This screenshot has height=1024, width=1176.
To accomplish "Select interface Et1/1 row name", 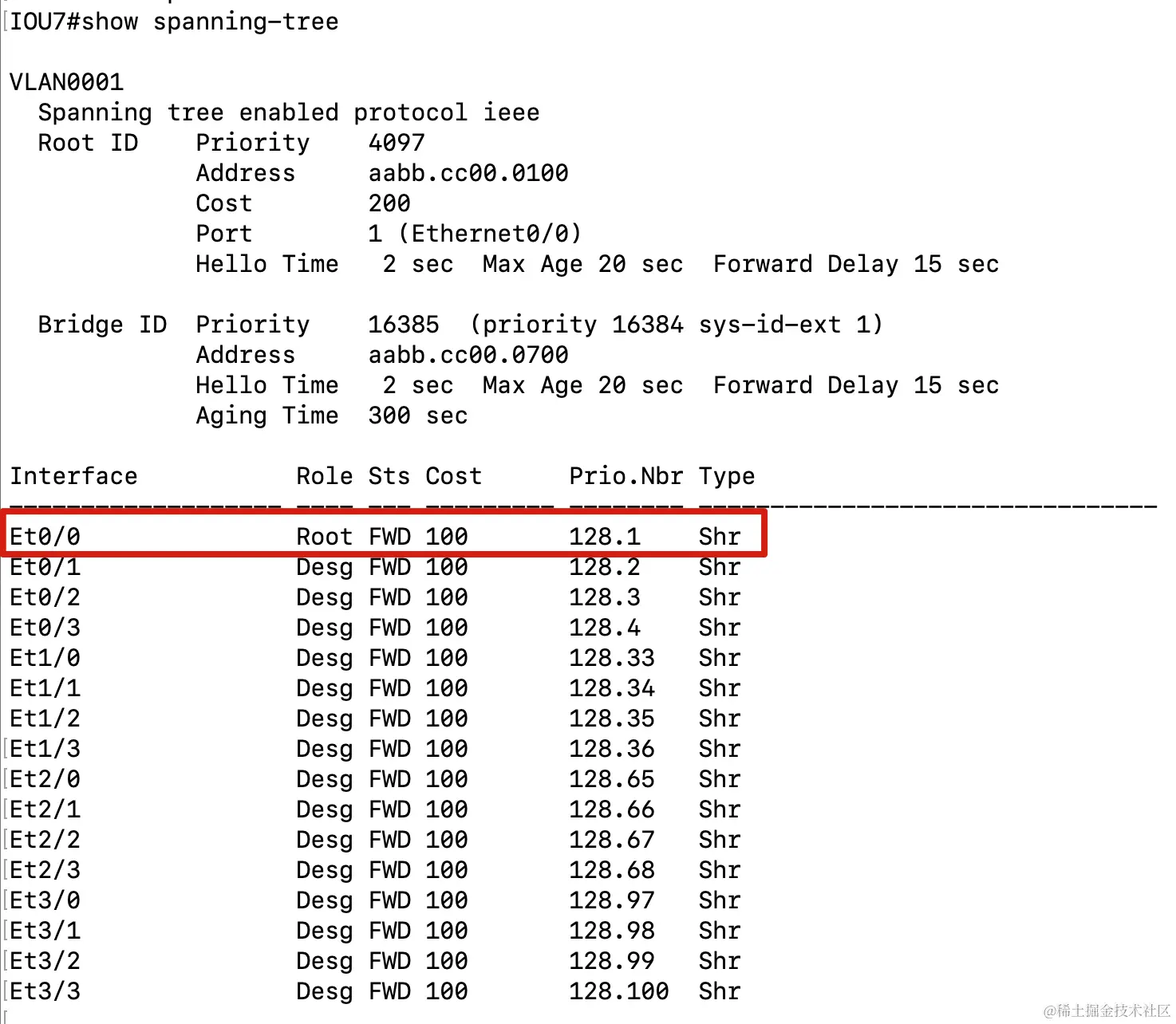I will (x=45, y=688).
